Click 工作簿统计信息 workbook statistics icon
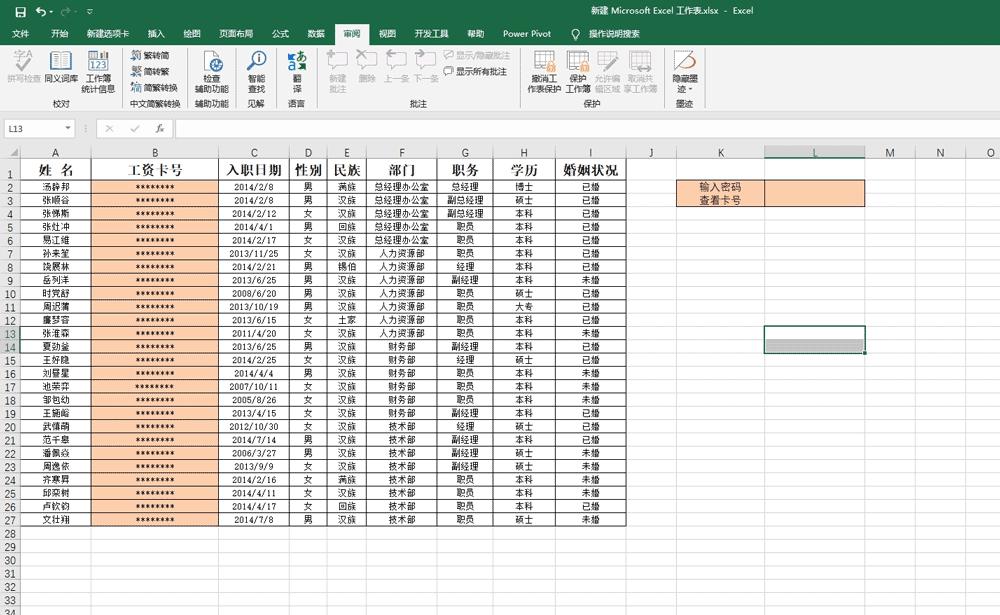The width and height of the screenshot is (1000, 615). (98, 69)
